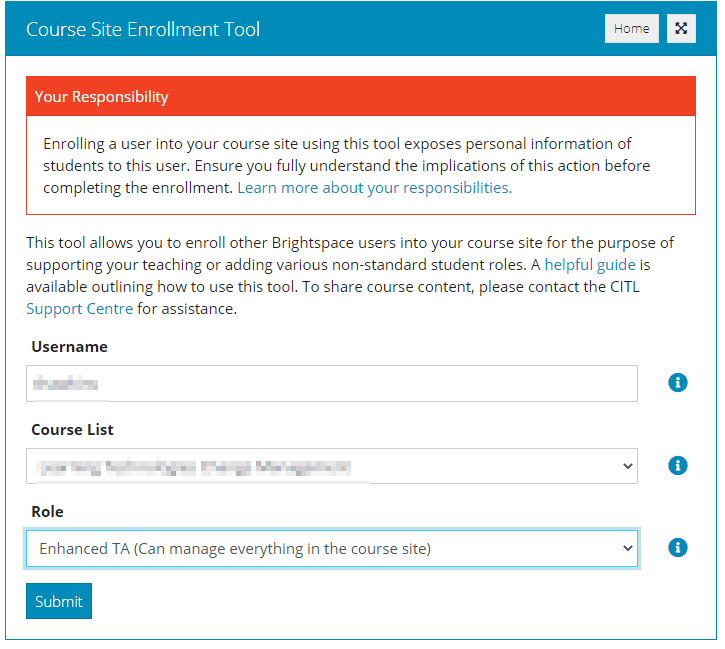Click the fullscreen expand icon in header
Screen dimensions: 725x649
(681, 29)
